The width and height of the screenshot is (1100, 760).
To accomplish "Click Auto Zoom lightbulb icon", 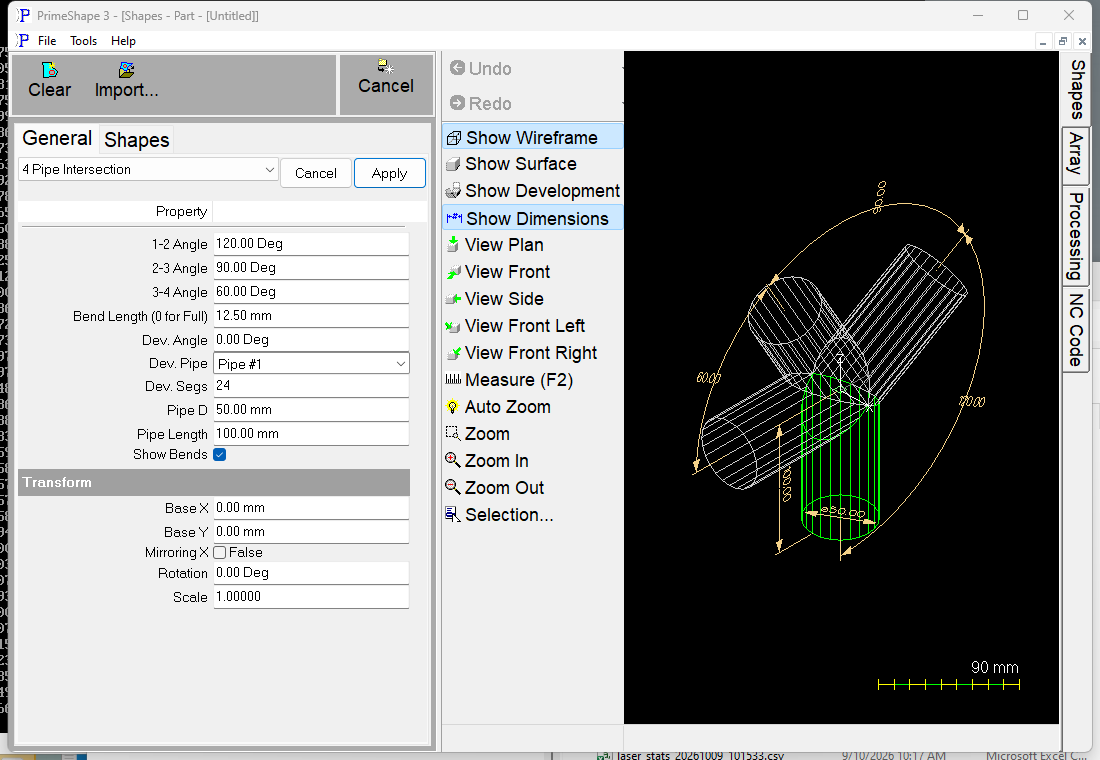I will tap(453, 407).
